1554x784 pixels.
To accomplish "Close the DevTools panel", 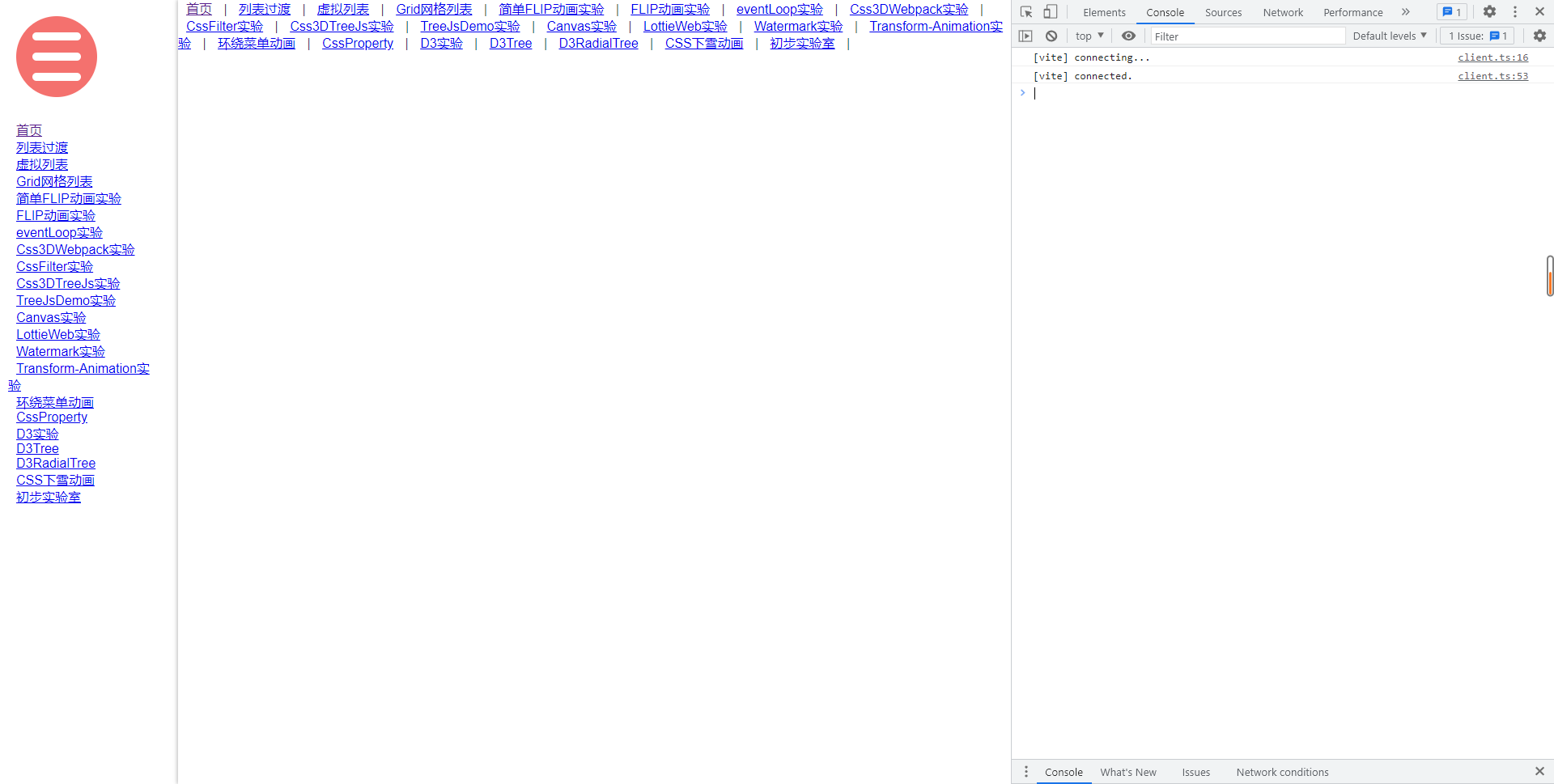I will point(1539,12).
